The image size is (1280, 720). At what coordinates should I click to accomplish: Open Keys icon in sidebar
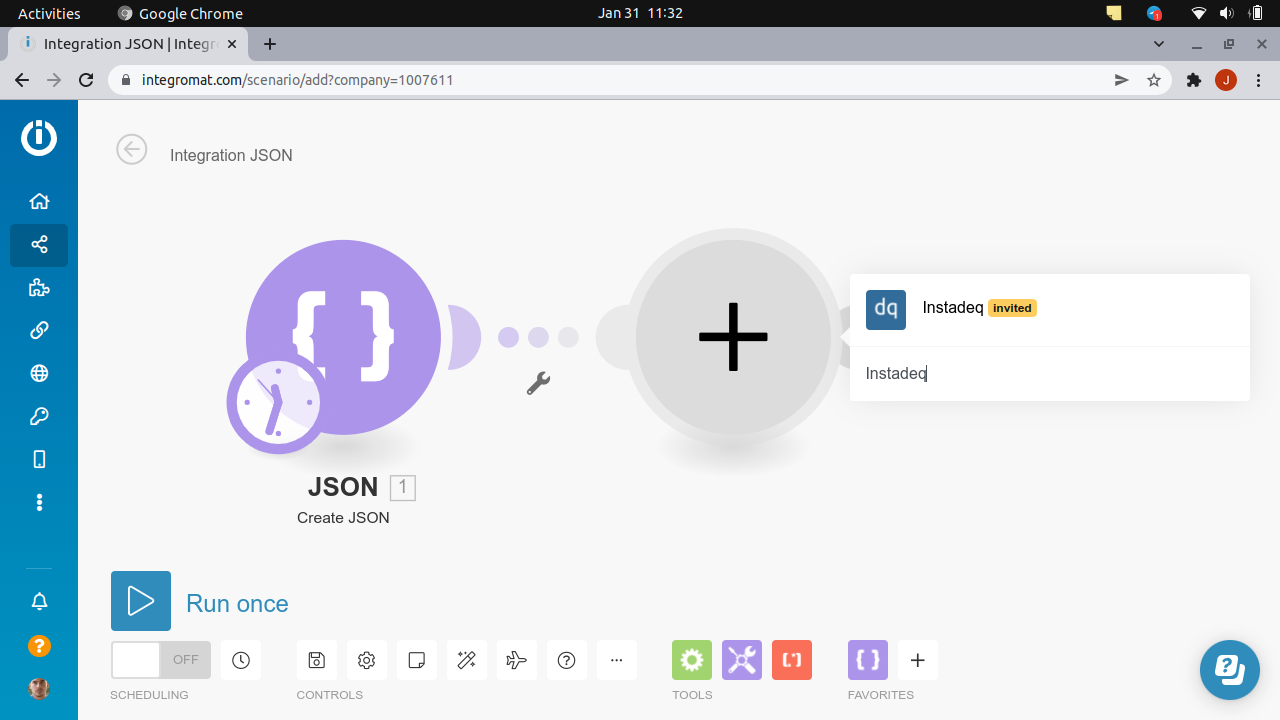click(39, 416)
